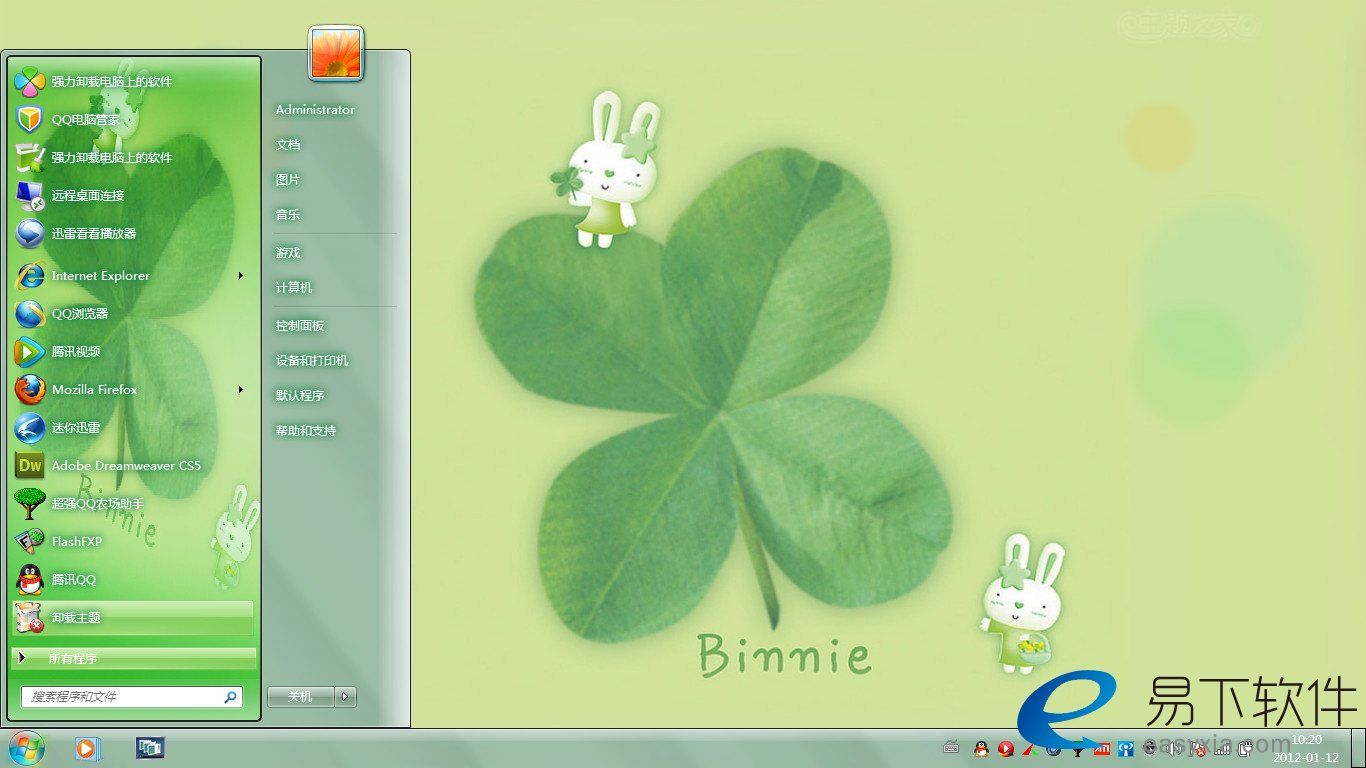This screenshot has width=1366, height=768.
Task: Click the 搜索程序和文件 search box
Action: [x=122, y=697]
